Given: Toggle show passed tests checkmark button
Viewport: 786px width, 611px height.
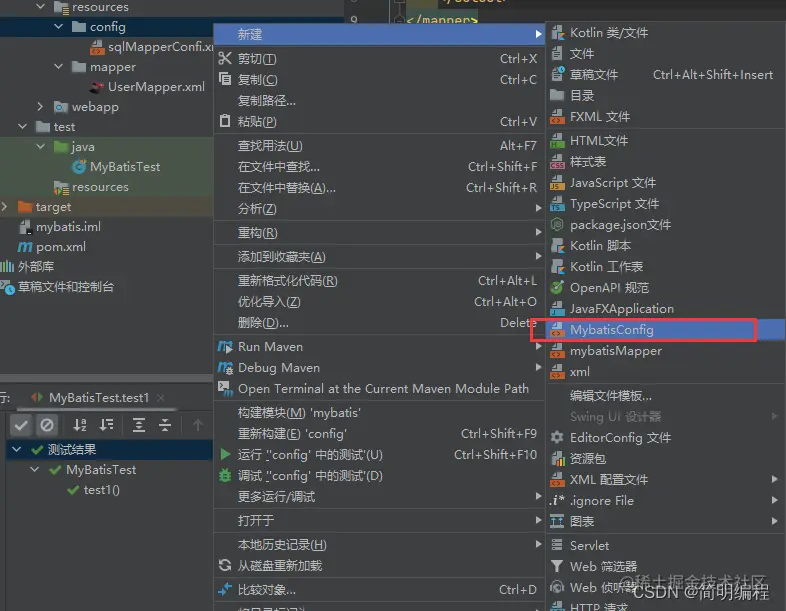Looking at the screenshot, I should 21,425.
